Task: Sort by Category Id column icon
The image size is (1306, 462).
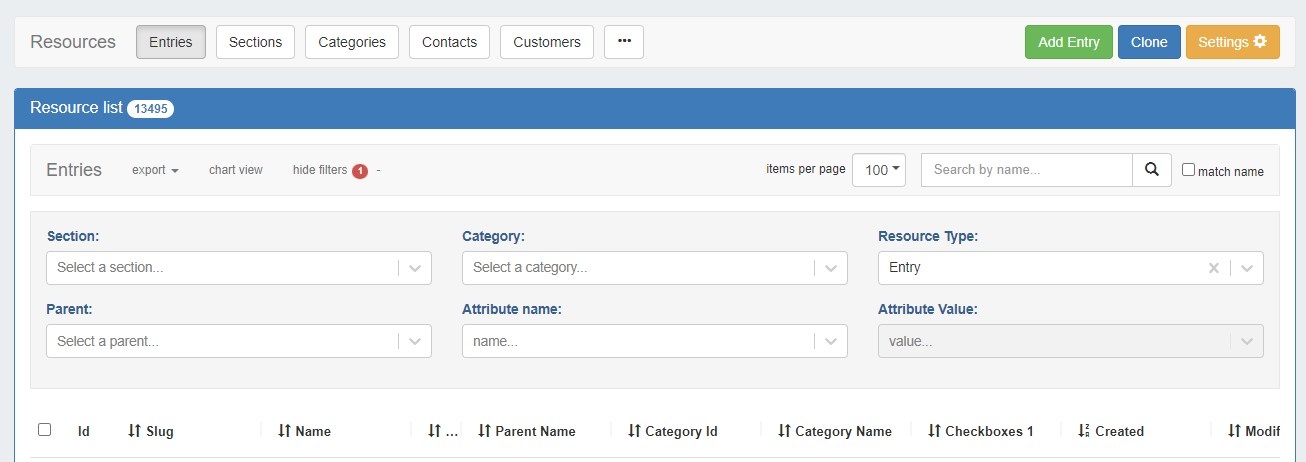Action: click(634, 431)
